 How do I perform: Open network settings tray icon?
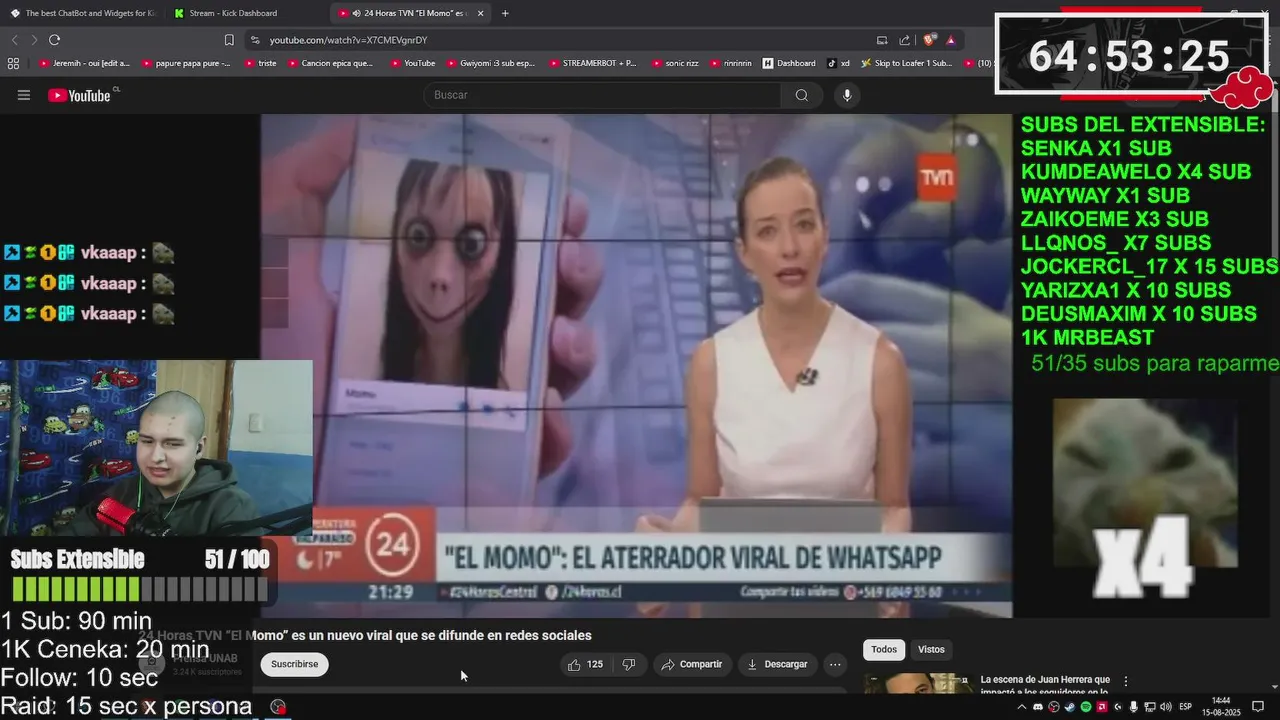point(1149,707)
